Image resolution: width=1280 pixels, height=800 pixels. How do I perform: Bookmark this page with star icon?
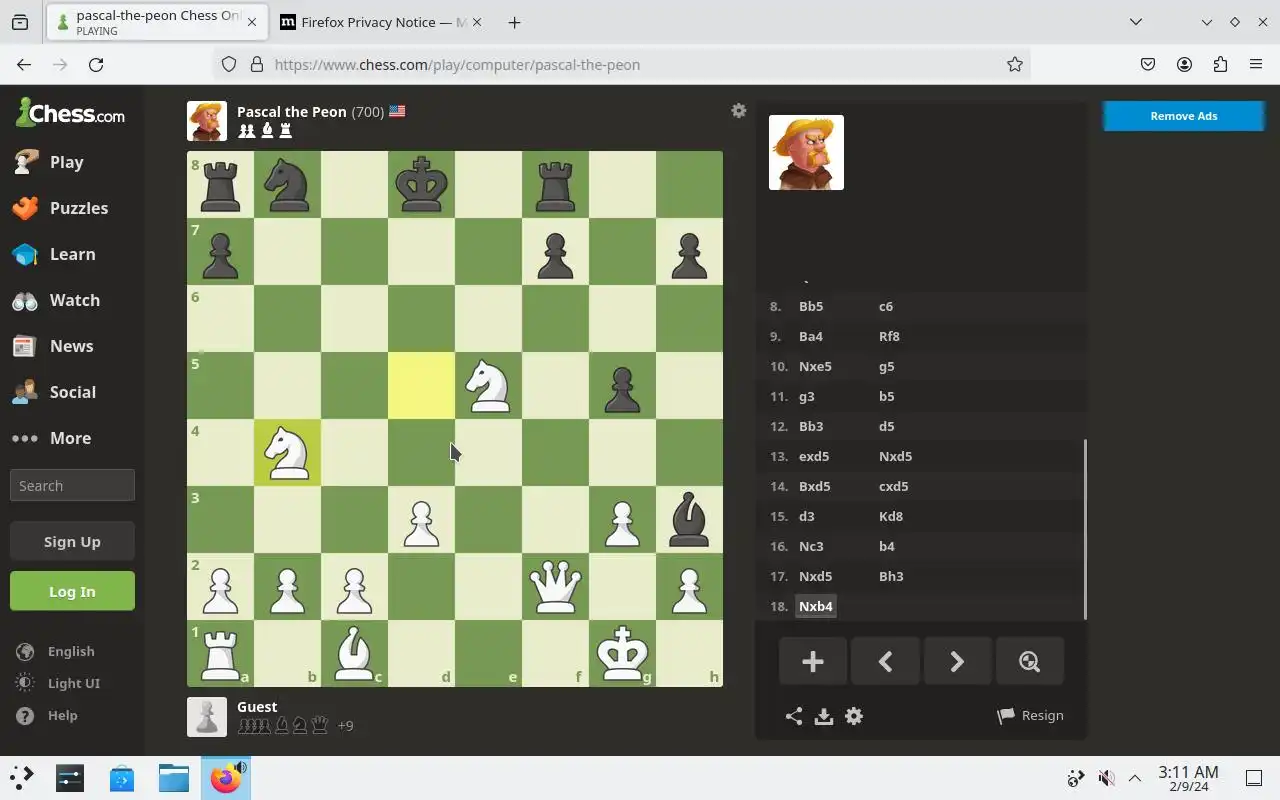point(1015,64)
